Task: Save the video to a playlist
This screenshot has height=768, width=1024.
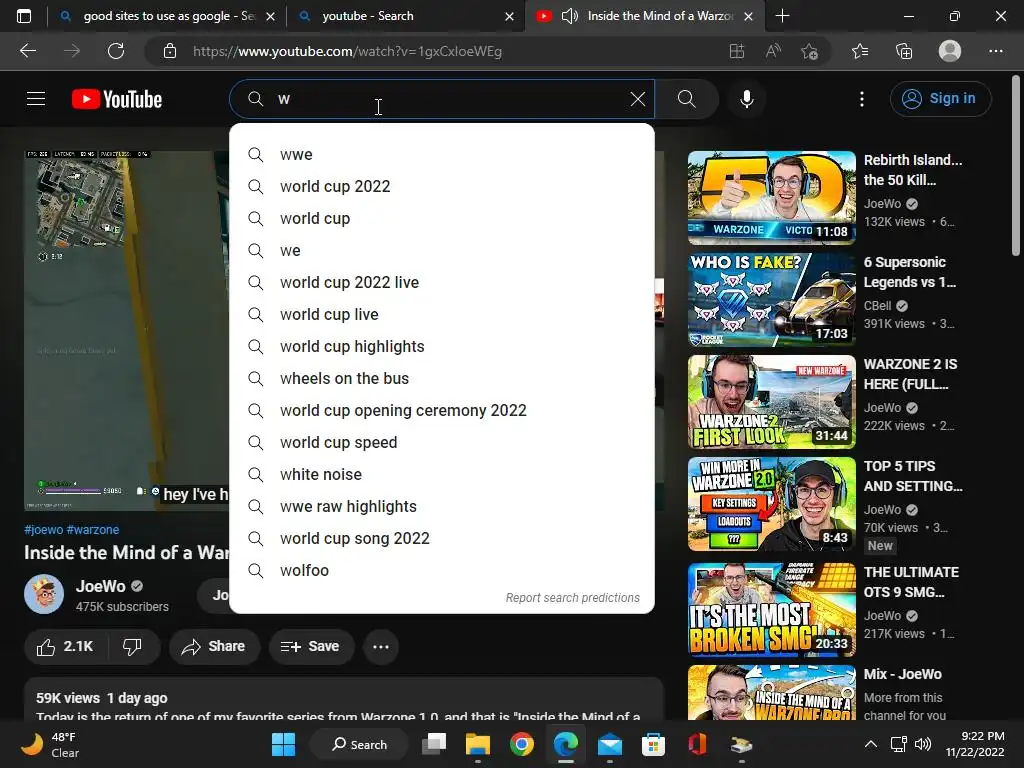Action: pyautogui.click(x=310, y=647)
